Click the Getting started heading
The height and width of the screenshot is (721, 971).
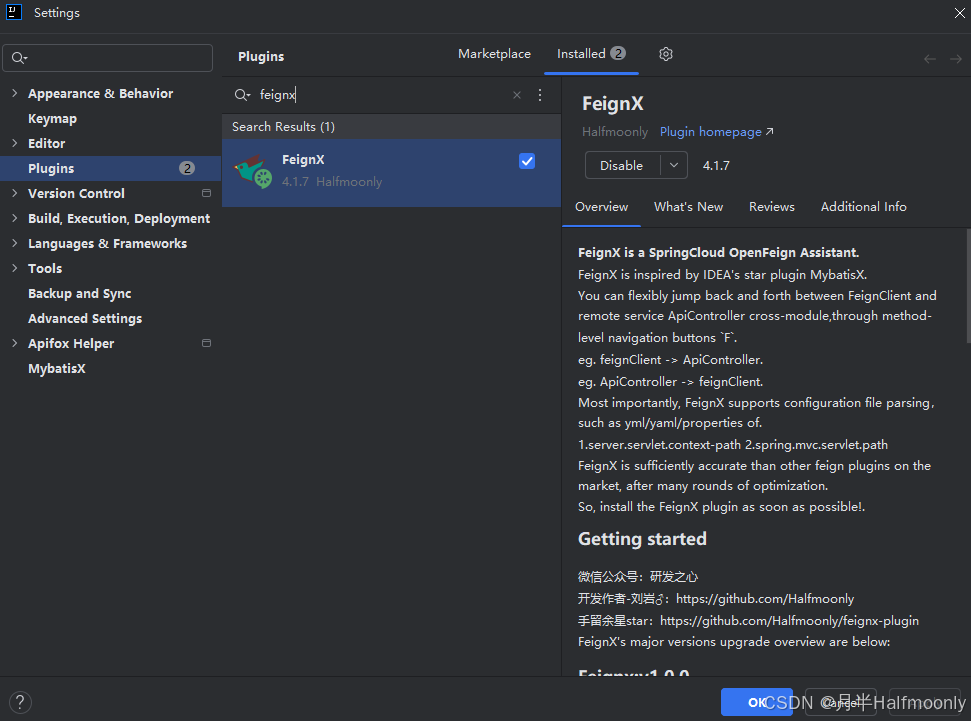[642, 539]
